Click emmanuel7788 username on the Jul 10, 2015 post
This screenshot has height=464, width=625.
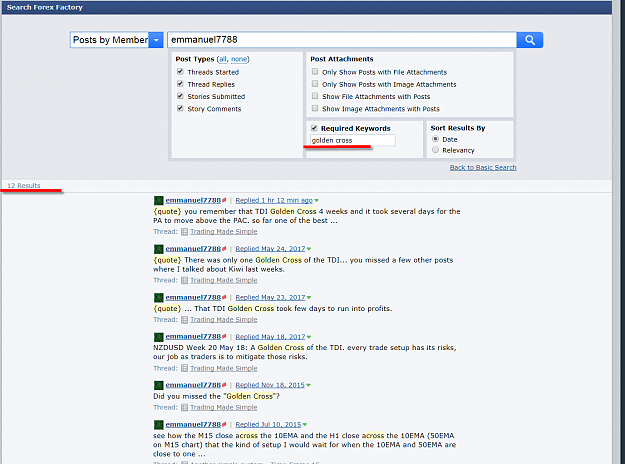tap(193, 425)
